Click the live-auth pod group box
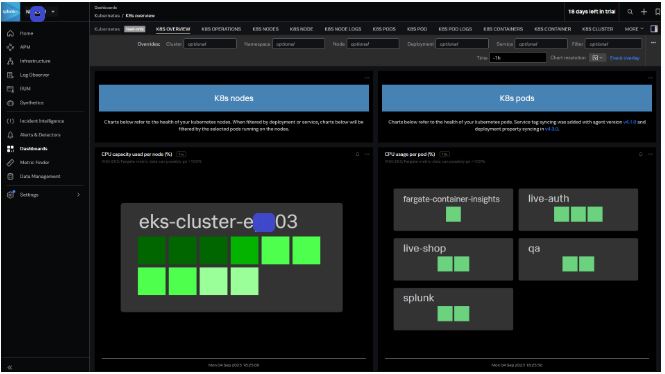Image resolution: width=665 pixels, height=374 pixels. [x=578, y=209]
